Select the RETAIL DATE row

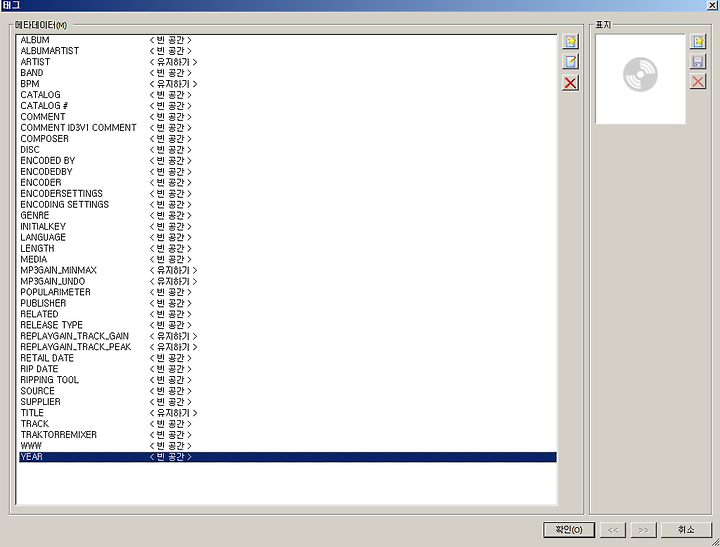[x=288, y=358]
